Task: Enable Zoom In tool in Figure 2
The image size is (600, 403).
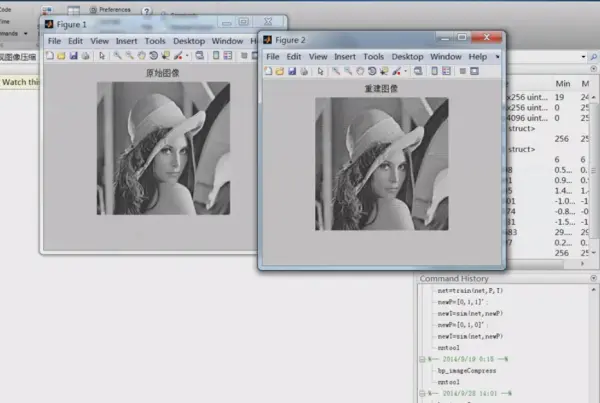Action: tap(336, 71)
